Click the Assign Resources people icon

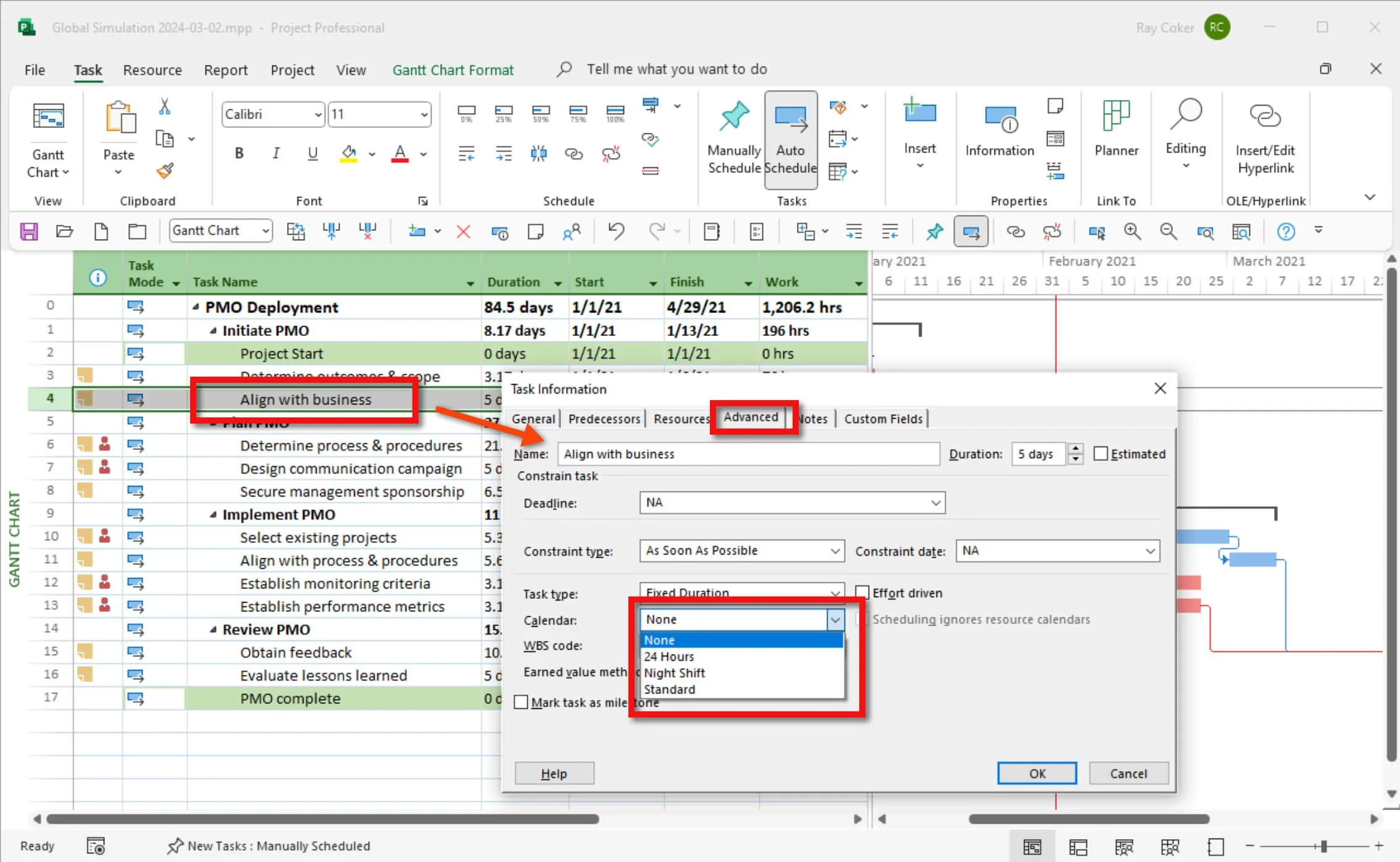(572, 232)
